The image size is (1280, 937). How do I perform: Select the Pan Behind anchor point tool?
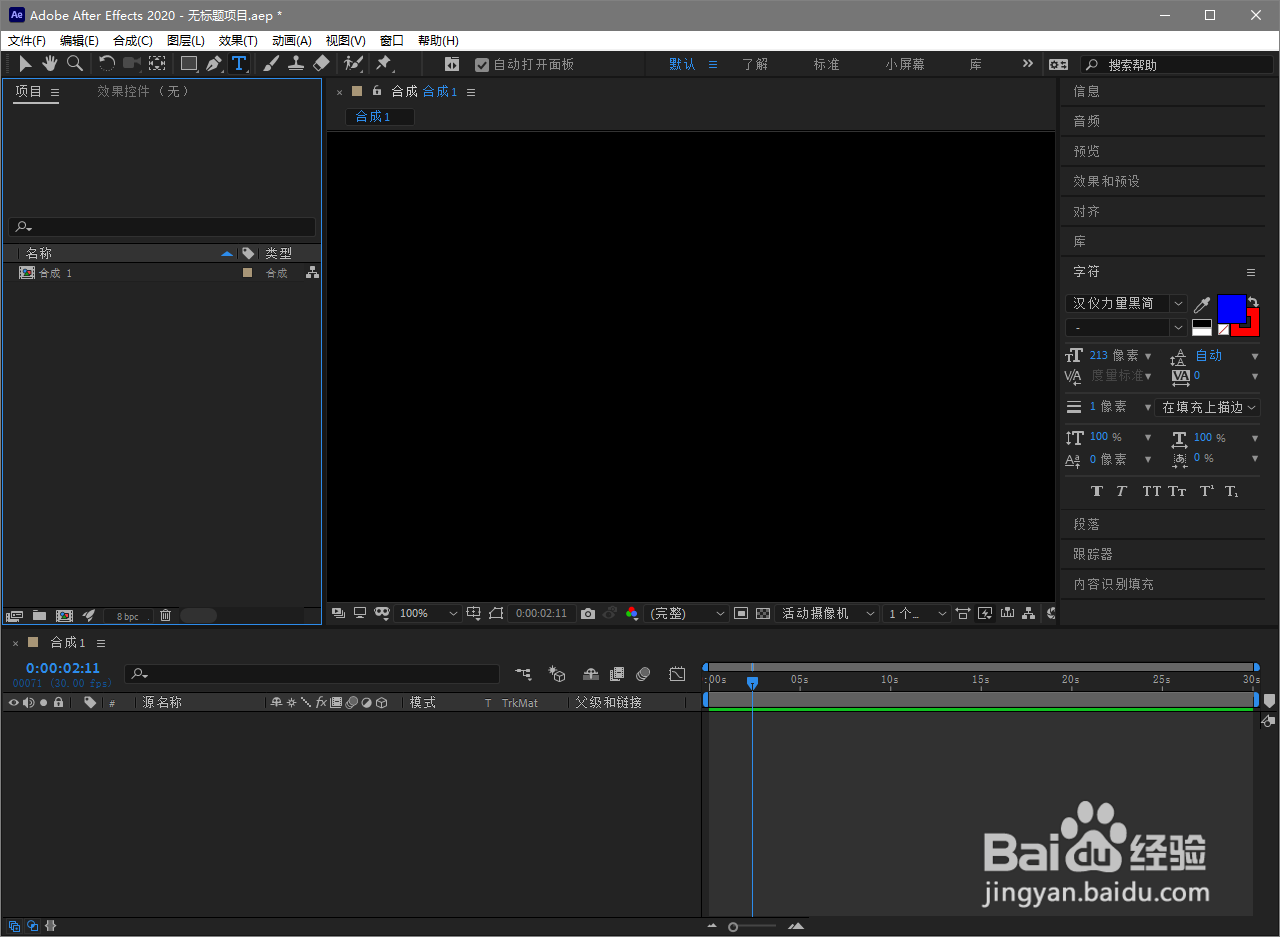(157, 64)
